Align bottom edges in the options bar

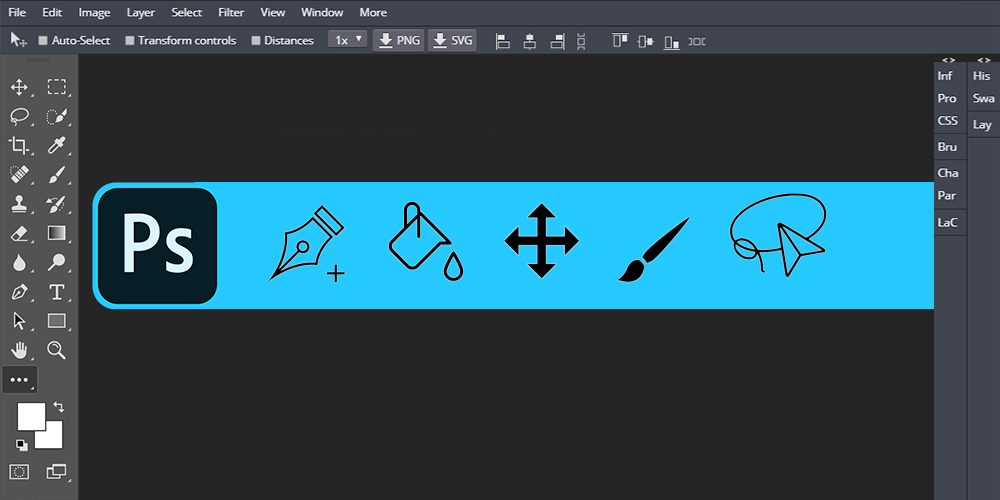[672, 41]
